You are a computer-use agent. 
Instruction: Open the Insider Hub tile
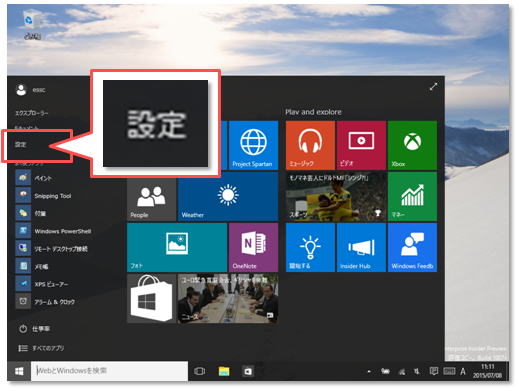click(361, 247)
